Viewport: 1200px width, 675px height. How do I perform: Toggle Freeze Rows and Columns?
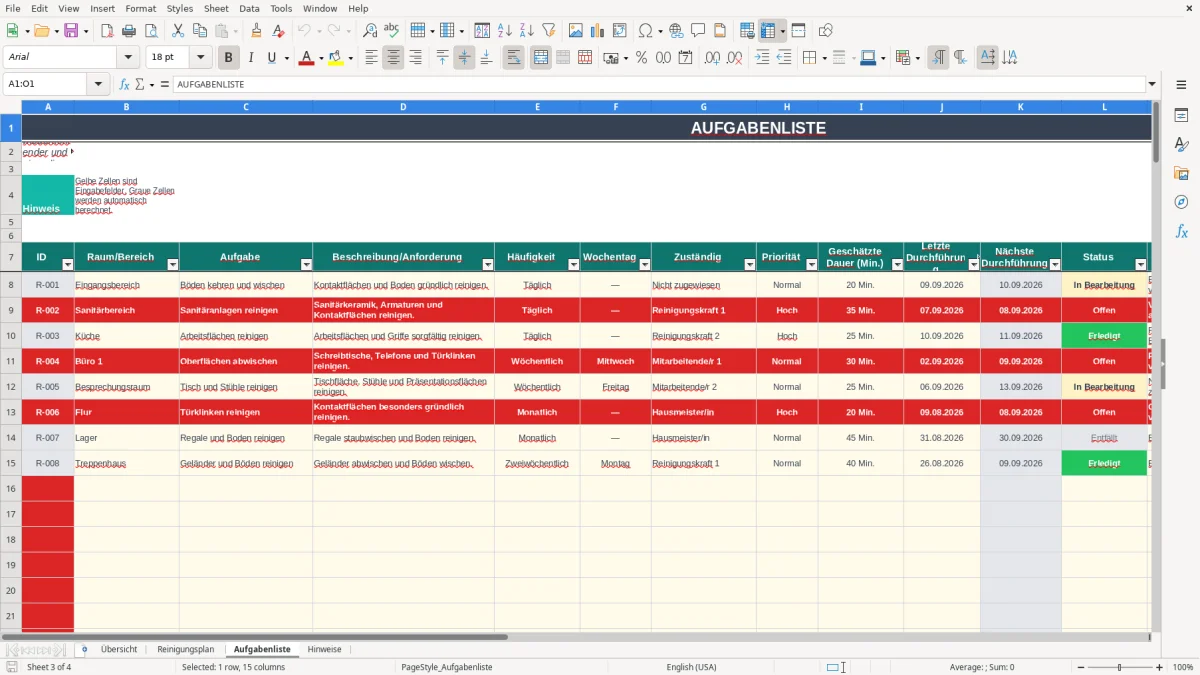coord(768,31)
